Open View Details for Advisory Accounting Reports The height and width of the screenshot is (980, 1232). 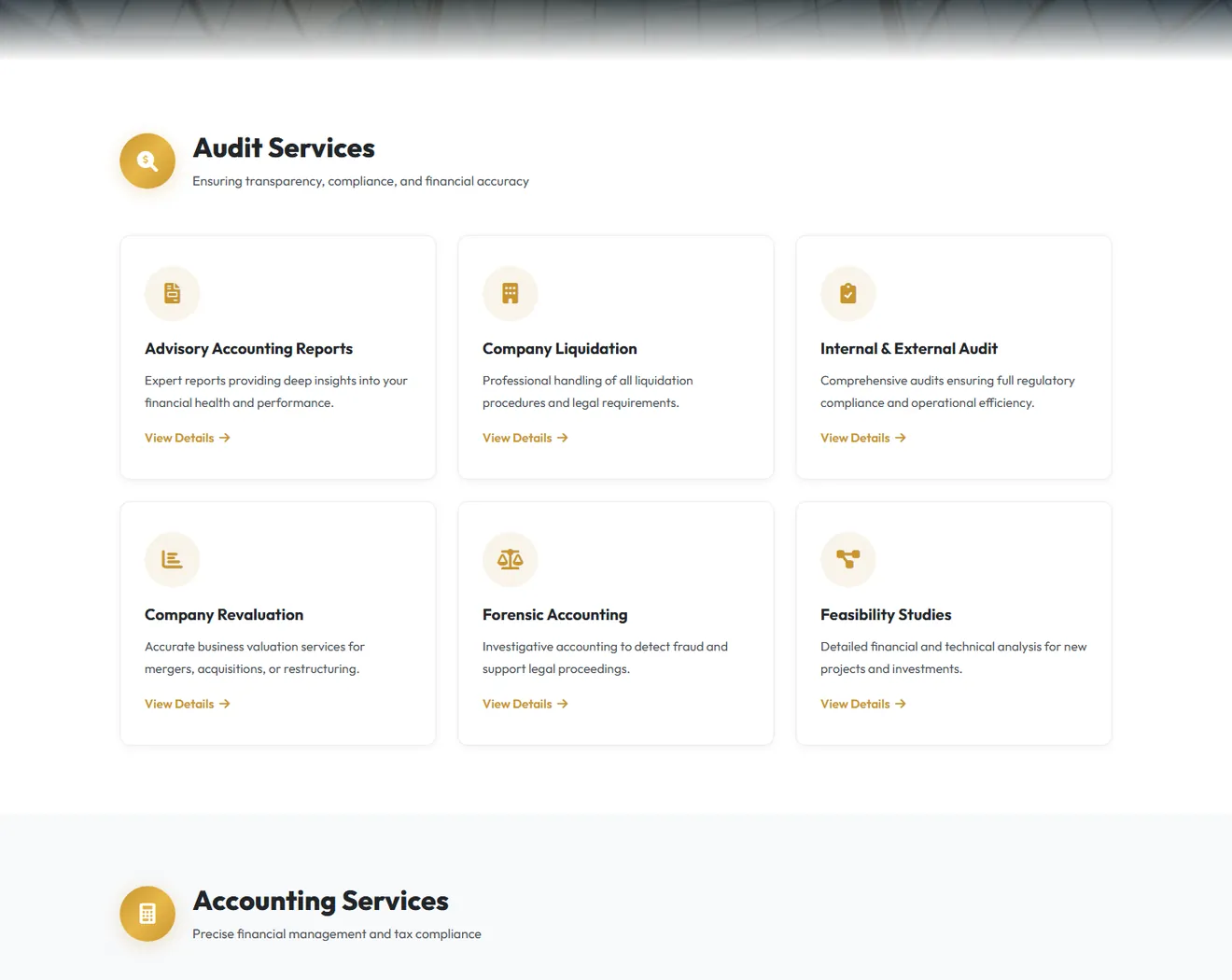pos(188,438)
